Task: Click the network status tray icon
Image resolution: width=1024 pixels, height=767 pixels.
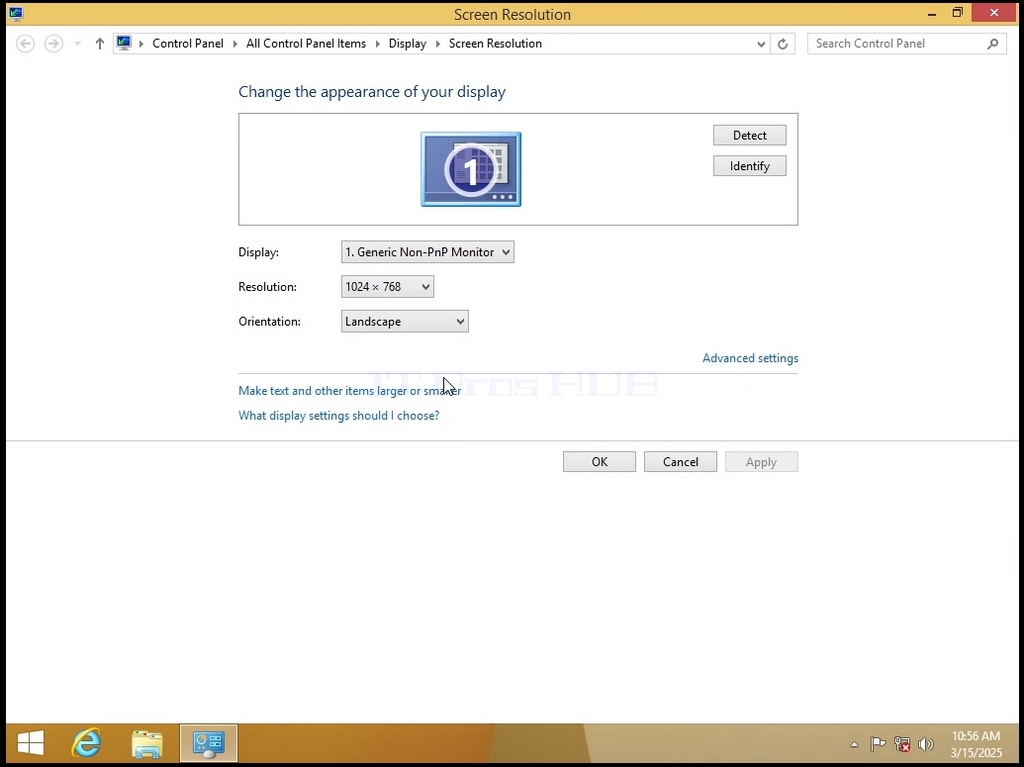Action: pos(902,743)
